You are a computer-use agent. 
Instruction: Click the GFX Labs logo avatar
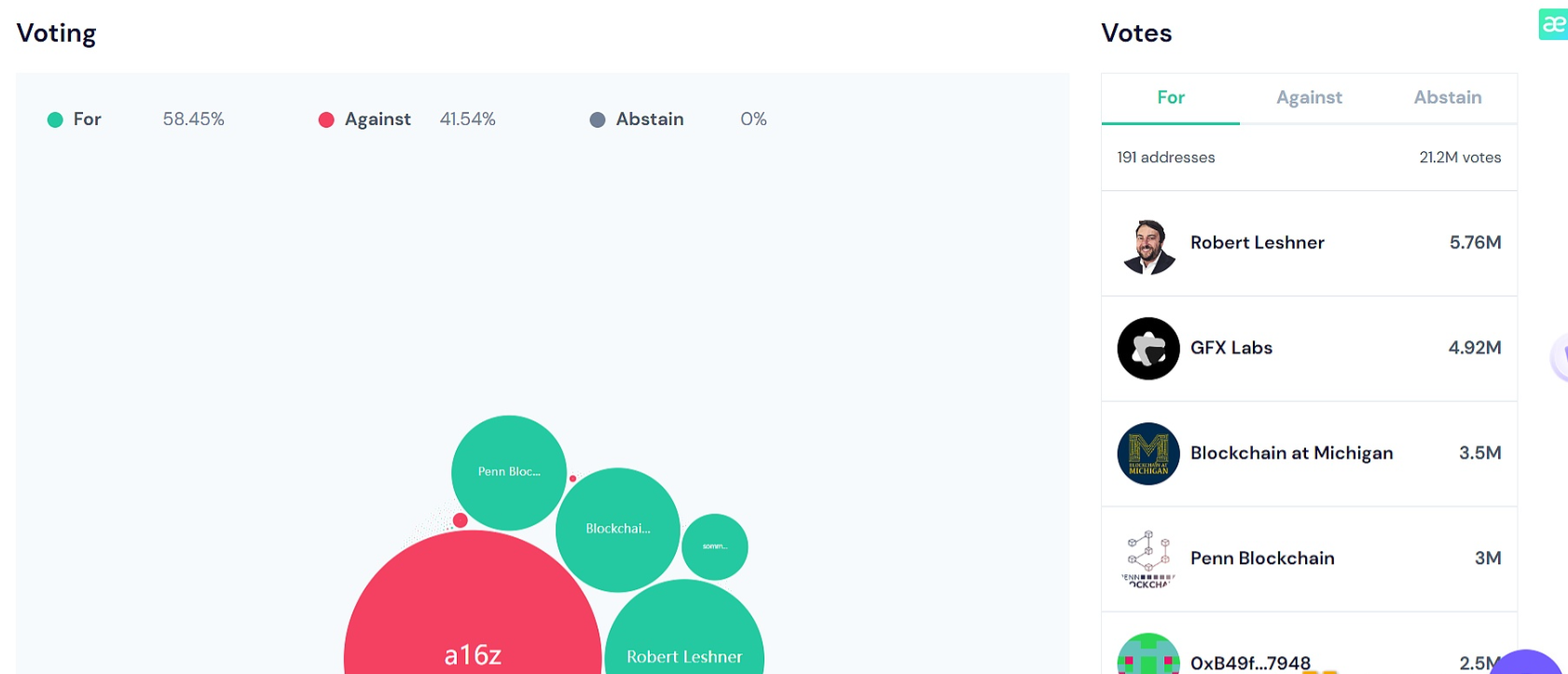pyautogui.click(x=1148, y=349)
